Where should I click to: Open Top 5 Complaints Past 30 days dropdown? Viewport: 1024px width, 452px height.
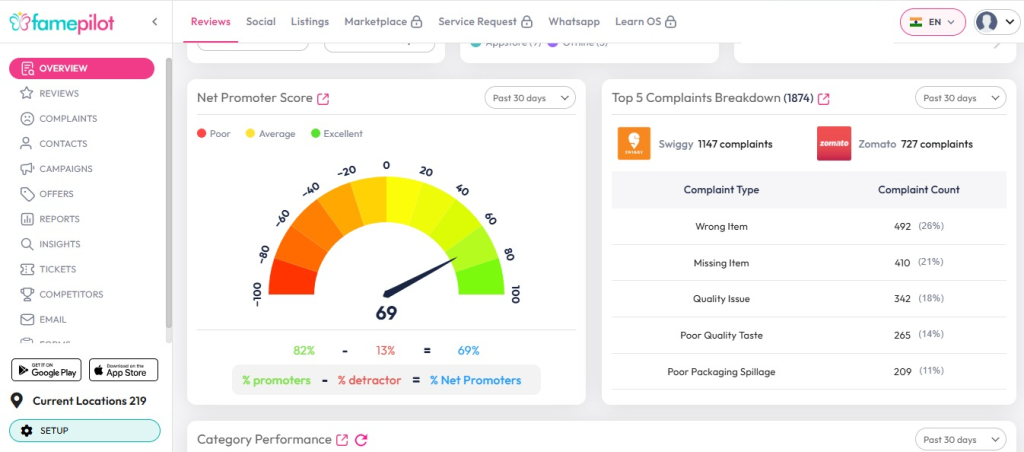(961, 98)
